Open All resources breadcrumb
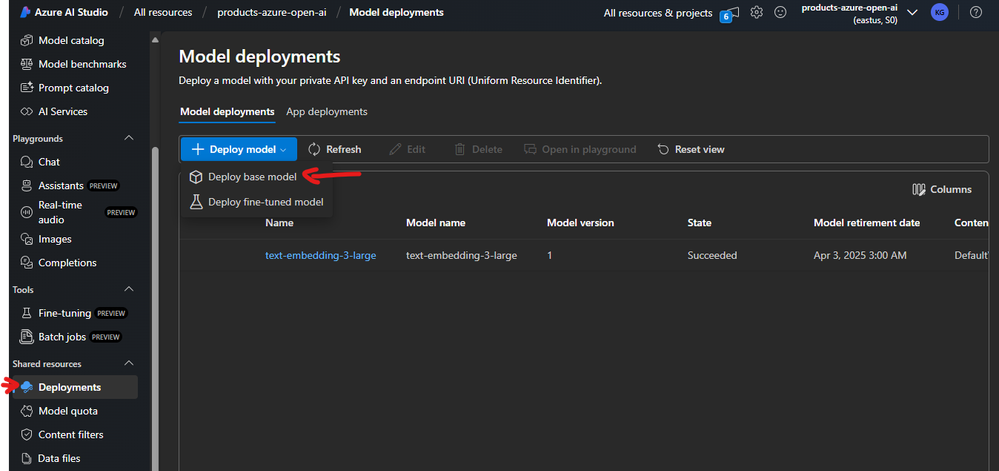Viewport: 999px width, 471px height. pos(163,12)
